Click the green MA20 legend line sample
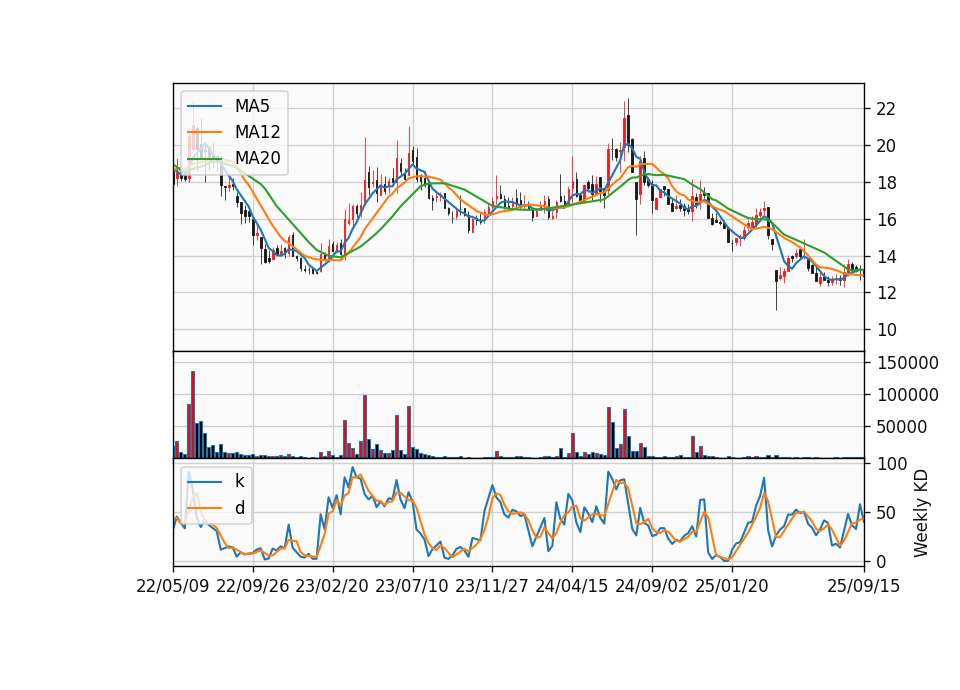Viewport: 960px width, 690px height. click(204, 158)
